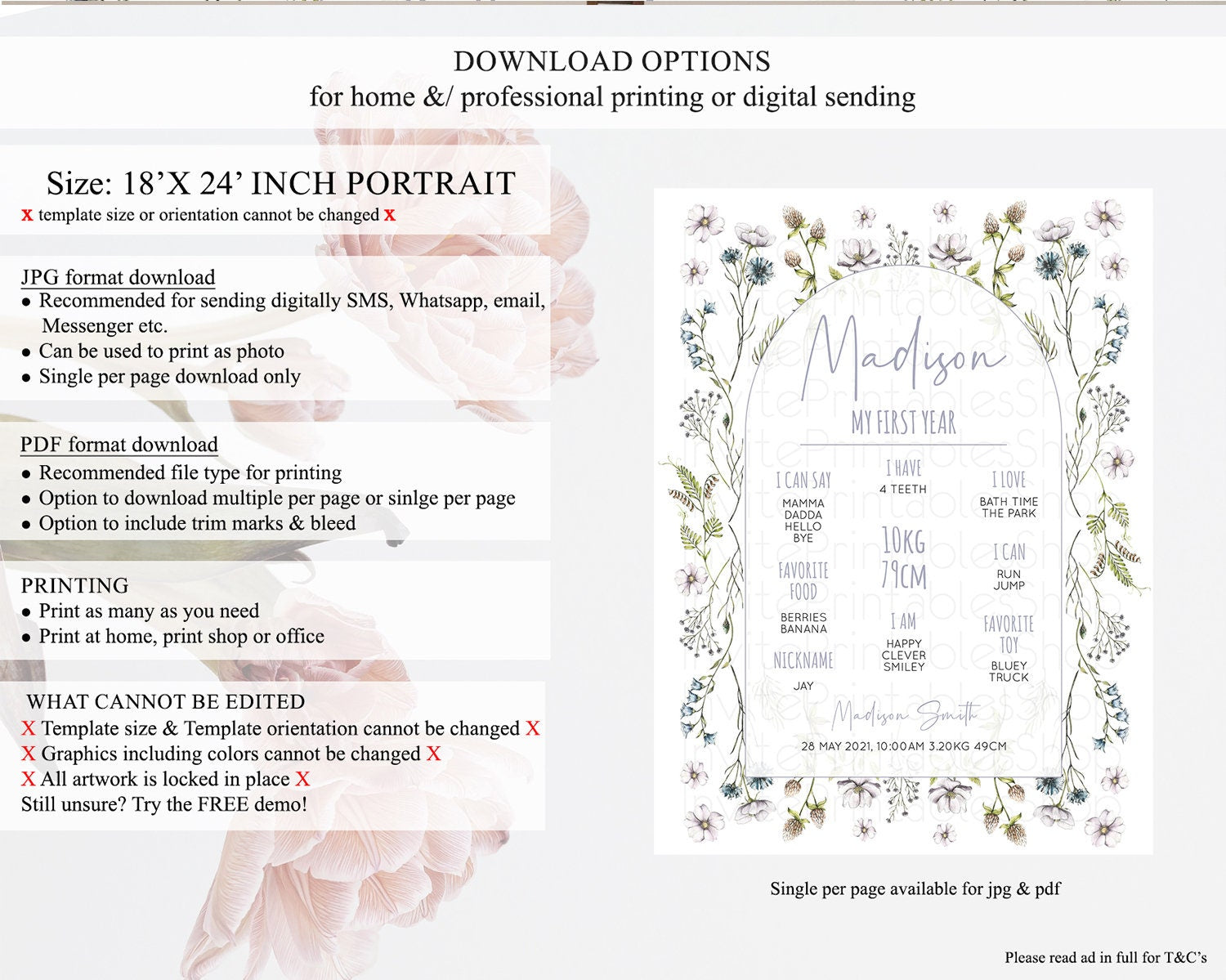Select the 'MY FIRST YEAR' poster subtitle

point(903,423)
